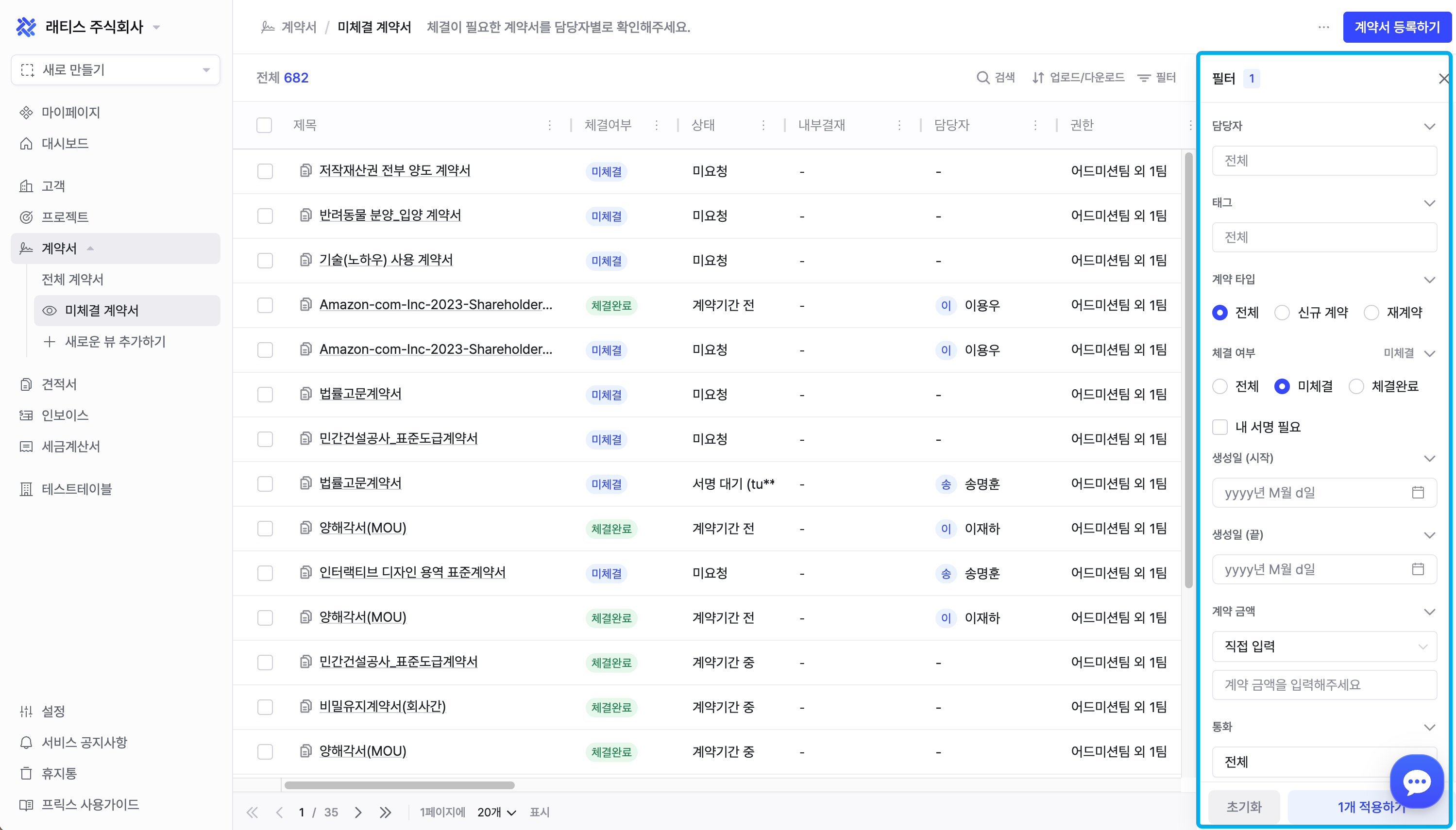Image resolution: width=1456 pixels, height=830 pixels.
Task: Change the 20개 per-page dropdown
Action: [x=496, y=813]
